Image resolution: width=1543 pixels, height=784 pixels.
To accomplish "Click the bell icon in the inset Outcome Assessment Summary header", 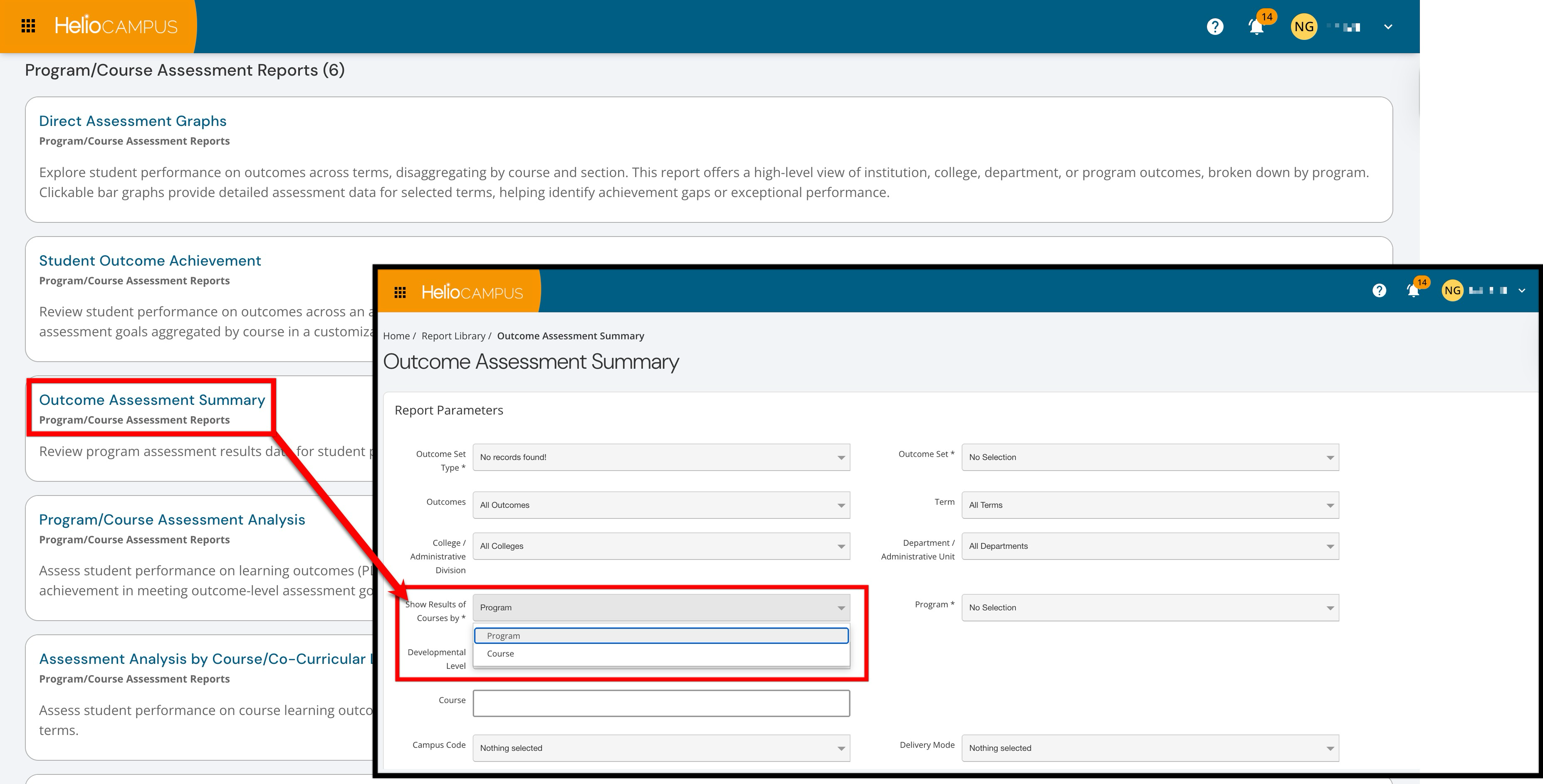I will [1414, 291].
